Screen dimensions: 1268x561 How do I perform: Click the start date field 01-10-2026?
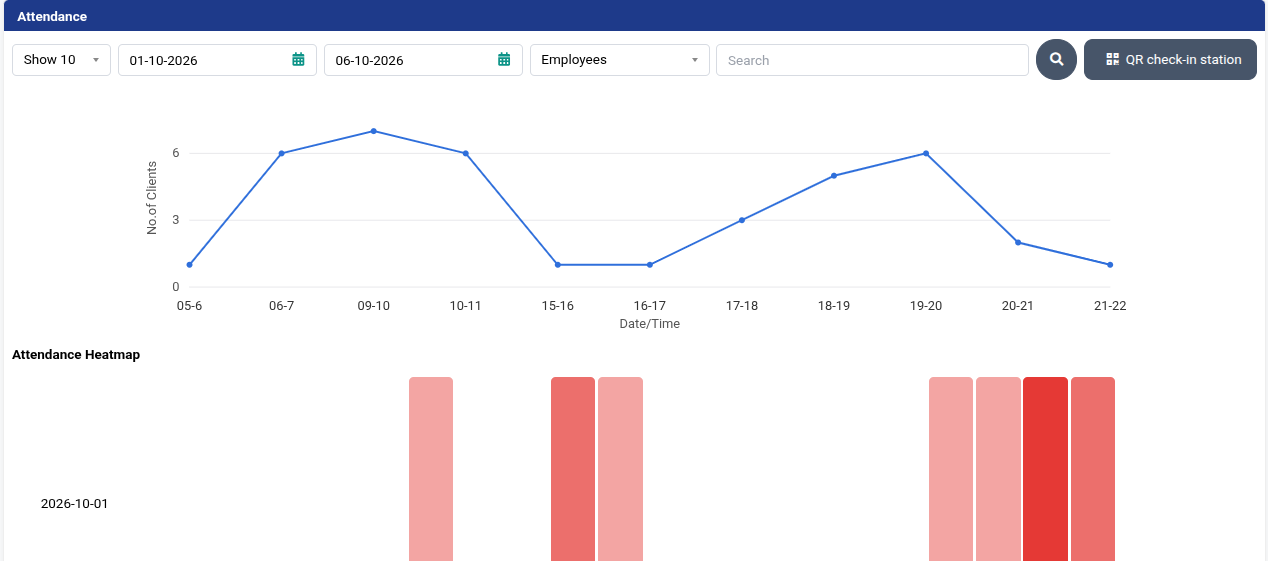pyautogui.click(x=217, y=60)
